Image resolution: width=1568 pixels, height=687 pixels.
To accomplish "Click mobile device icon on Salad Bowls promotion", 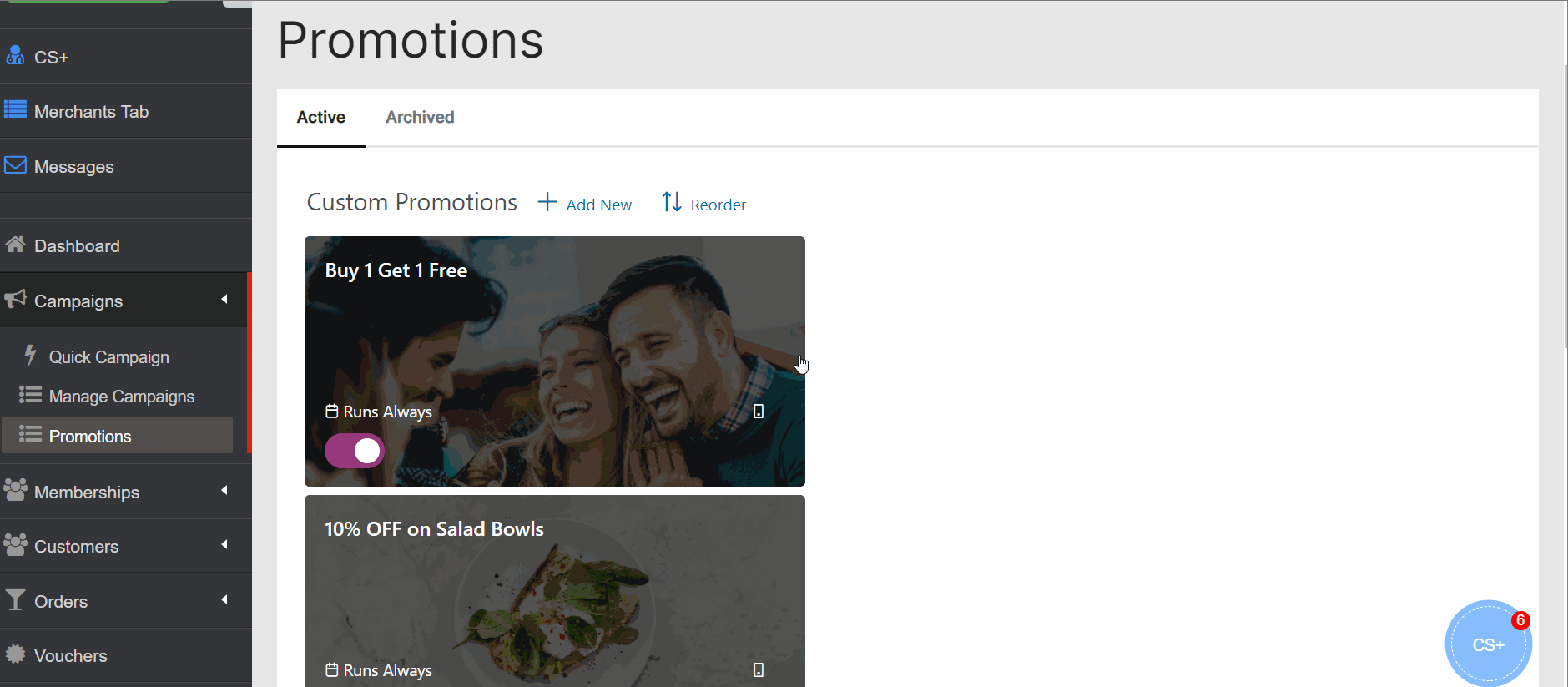I will [759, 670].
